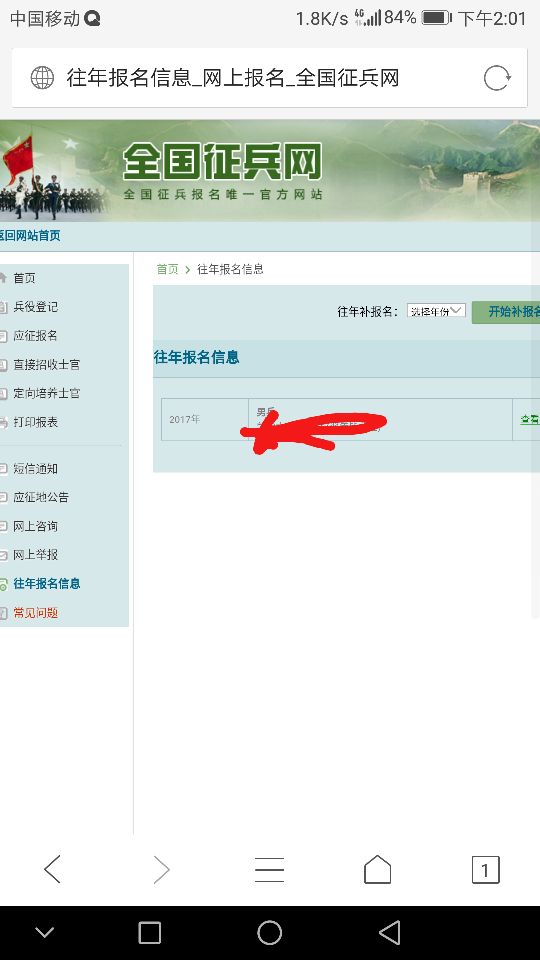Viewport: 540px width, 960px height.
Task: Open 直接招收士官 sidebar item
Action: click(x=47, y=364)
